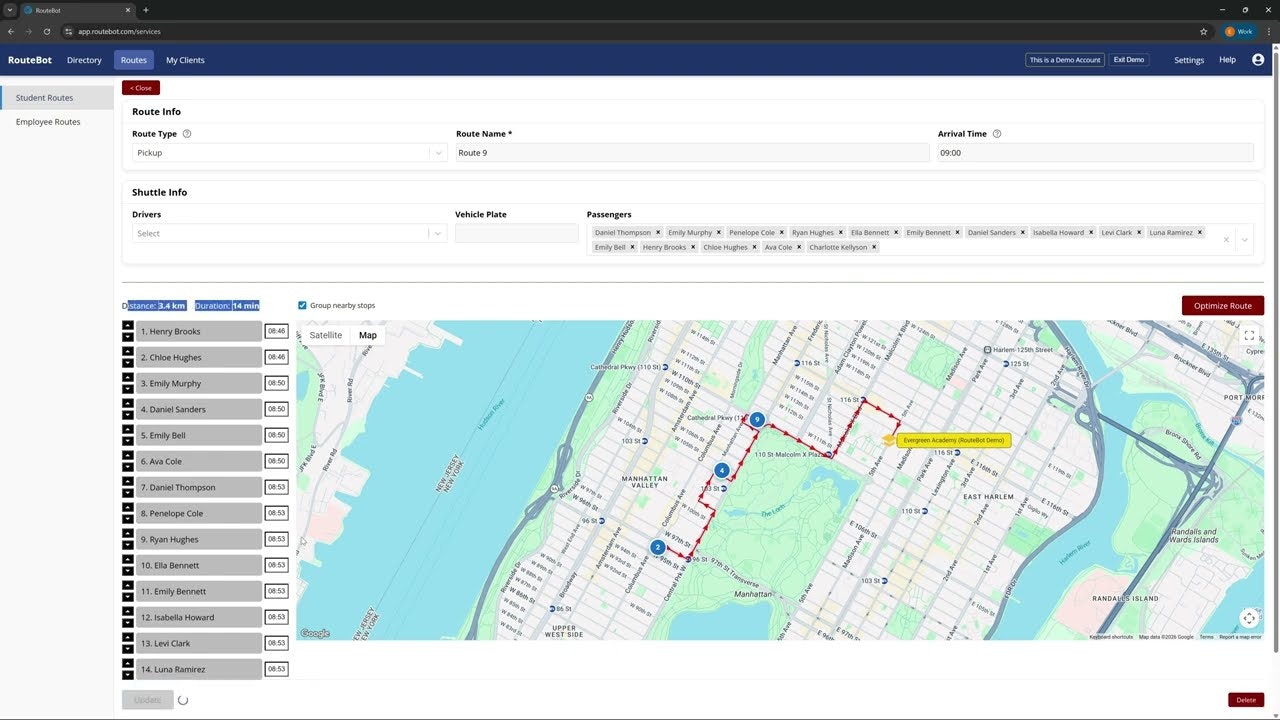Click 08:53 time for Isabella Howard
The image size is (1280, 720).
coord(277,617)
